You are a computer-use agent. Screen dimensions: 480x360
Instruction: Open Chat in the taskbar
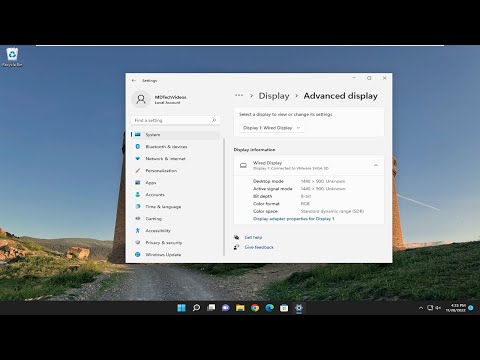(x=226, y=308)
